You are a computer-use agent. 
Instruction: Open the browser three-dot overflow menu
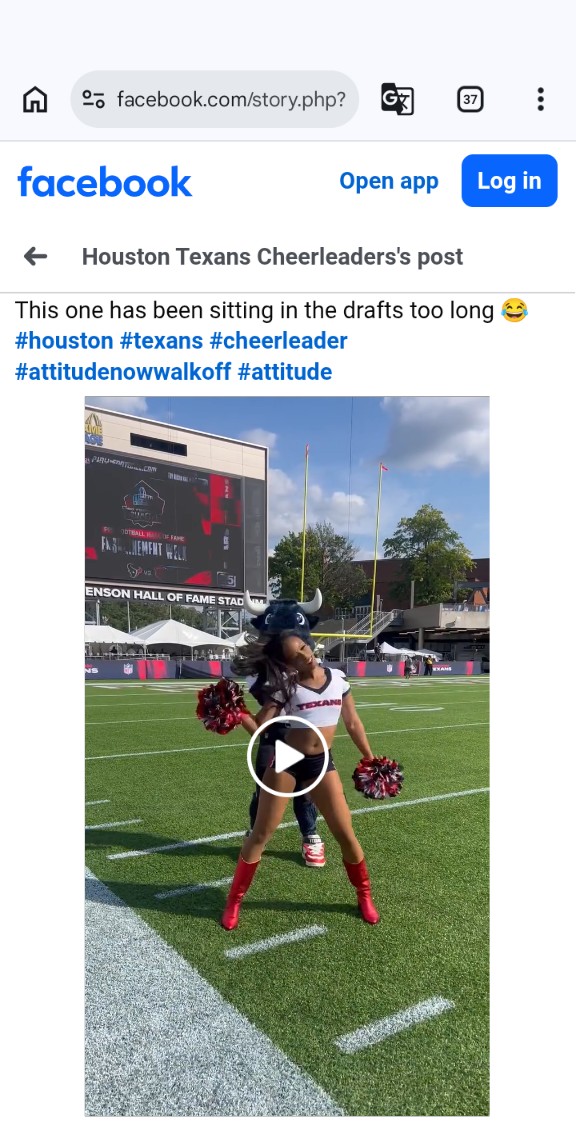pos(541,99)
